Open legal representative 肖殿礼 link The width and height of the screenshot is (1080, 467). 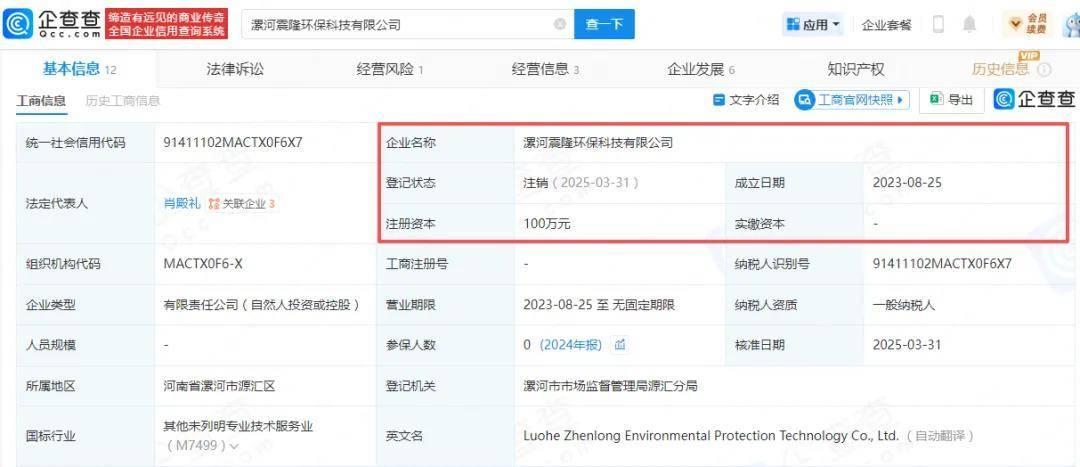[182, 203]
